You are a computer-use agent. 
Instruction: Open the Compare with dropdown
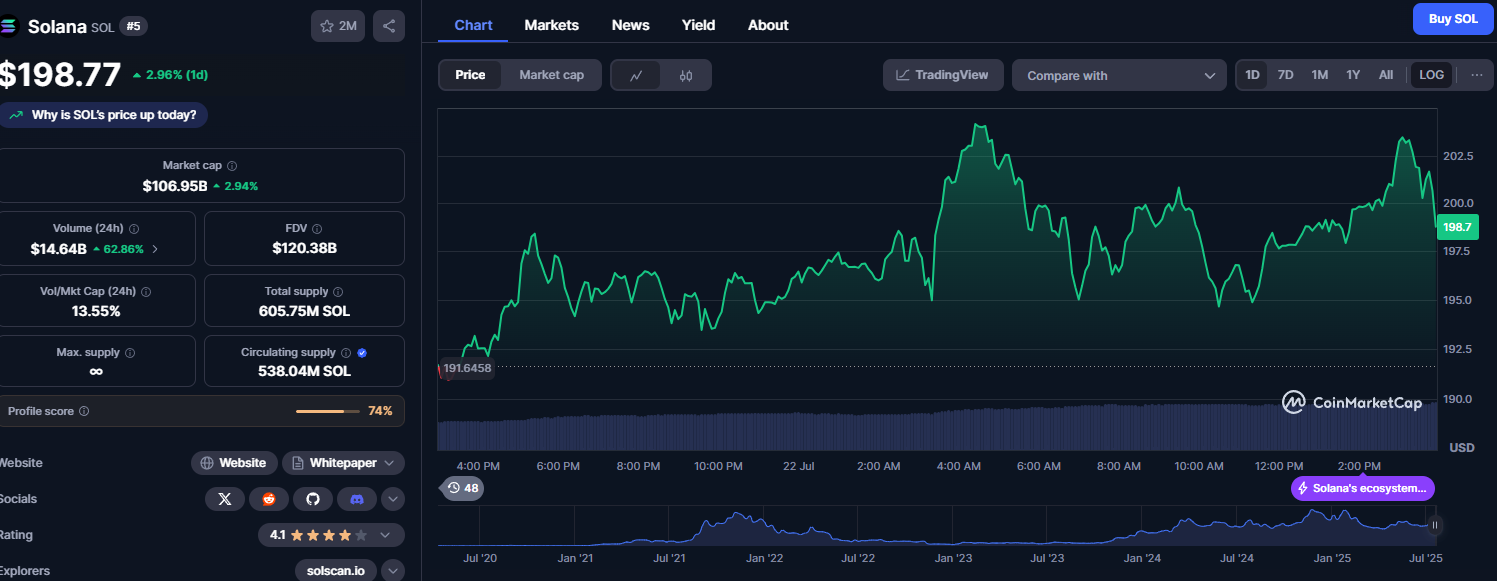point(1119,75)
